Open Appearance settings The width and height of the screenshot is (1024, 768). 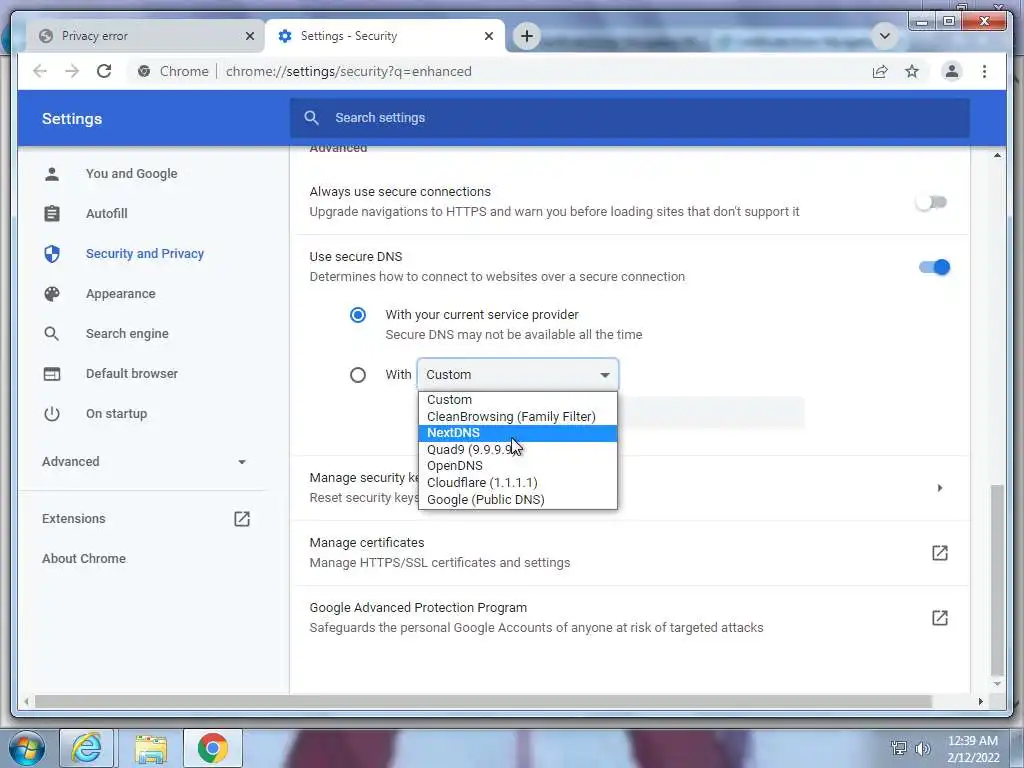(x=120, y=294)
